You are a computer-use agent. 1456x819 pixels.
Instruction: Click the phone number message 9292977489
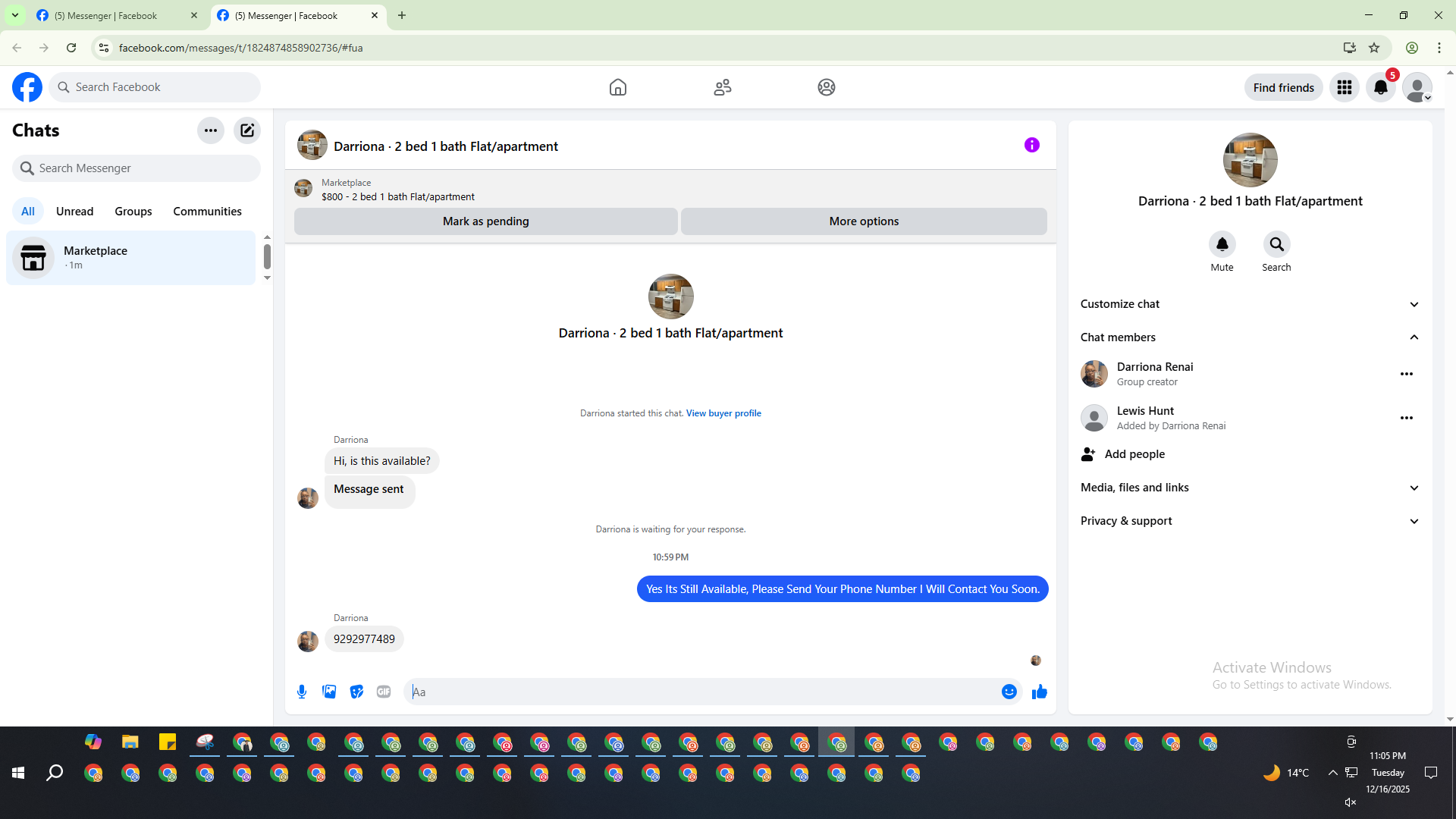coord(364,639)
